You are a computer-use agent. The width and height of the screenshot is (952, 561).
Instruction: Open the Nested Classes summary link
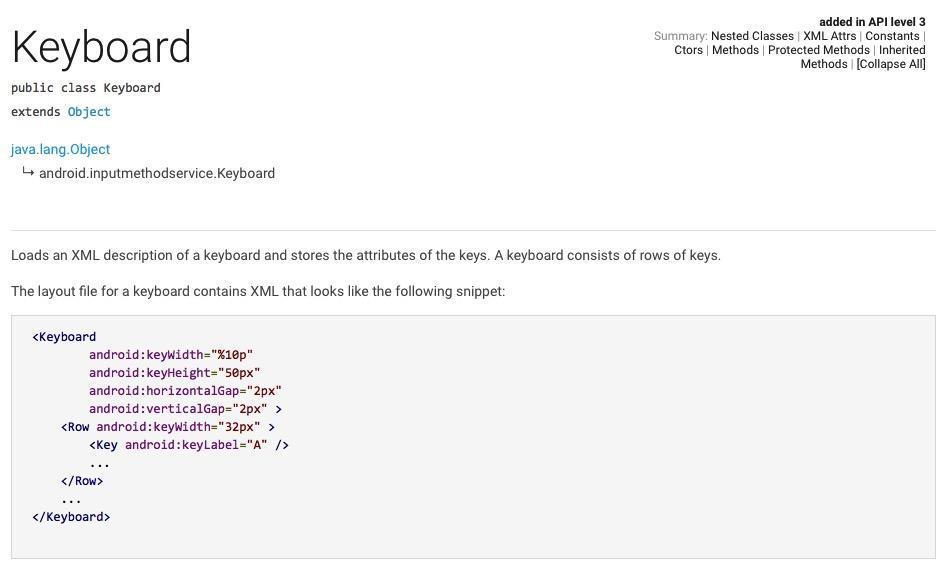coord(752,36)
